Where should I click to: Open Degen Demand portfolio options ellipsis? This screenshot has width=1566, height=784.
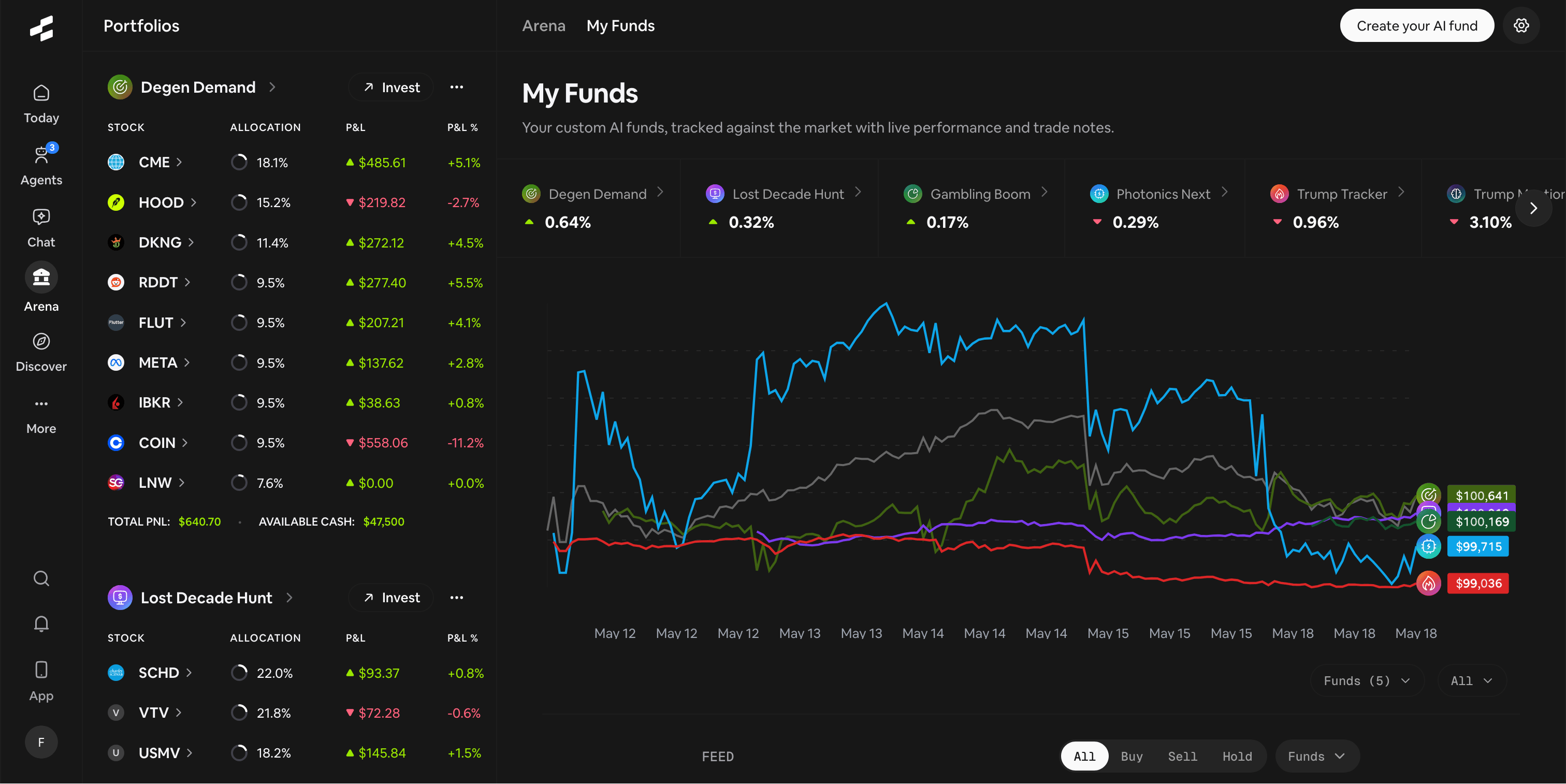click(457, 87)
